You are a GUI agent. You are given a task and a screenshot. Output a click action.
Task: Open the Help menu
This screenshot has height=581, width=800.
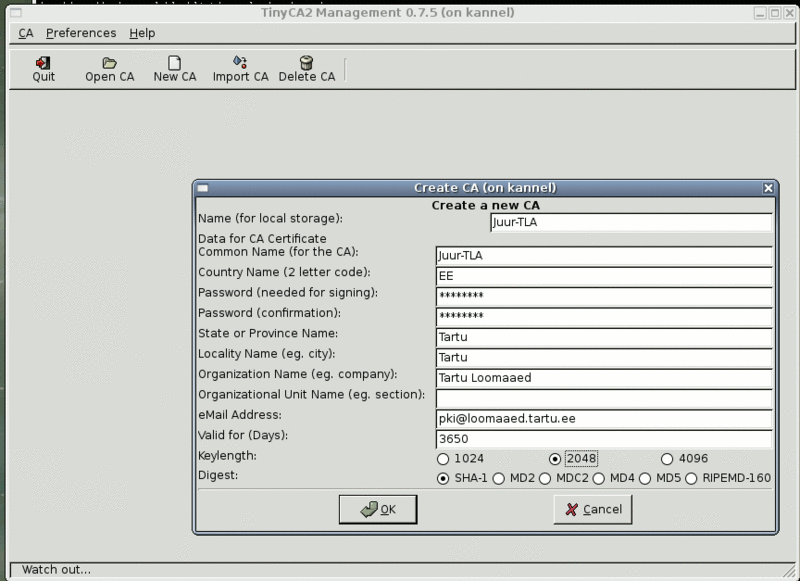142,33
